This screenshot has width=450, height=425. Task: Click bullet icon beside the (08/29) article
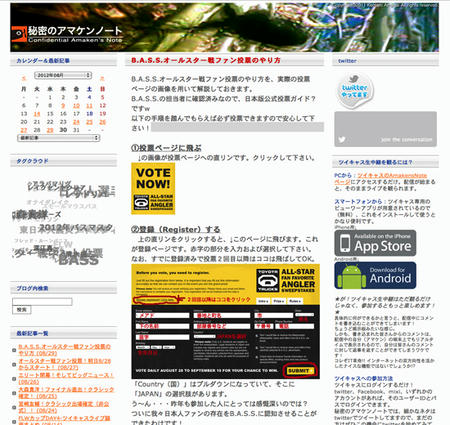coord(14,350)
